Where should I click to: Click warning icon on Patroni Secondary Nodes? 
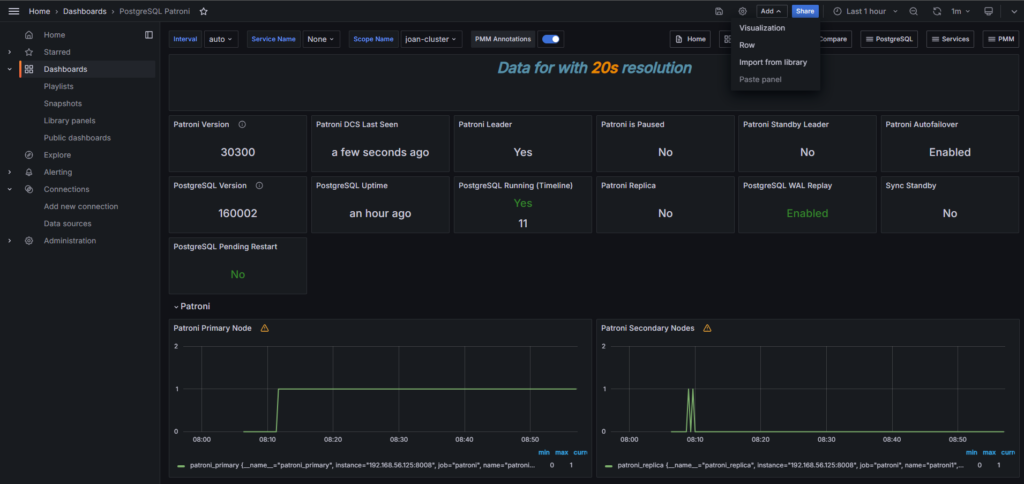coord(707,328)
